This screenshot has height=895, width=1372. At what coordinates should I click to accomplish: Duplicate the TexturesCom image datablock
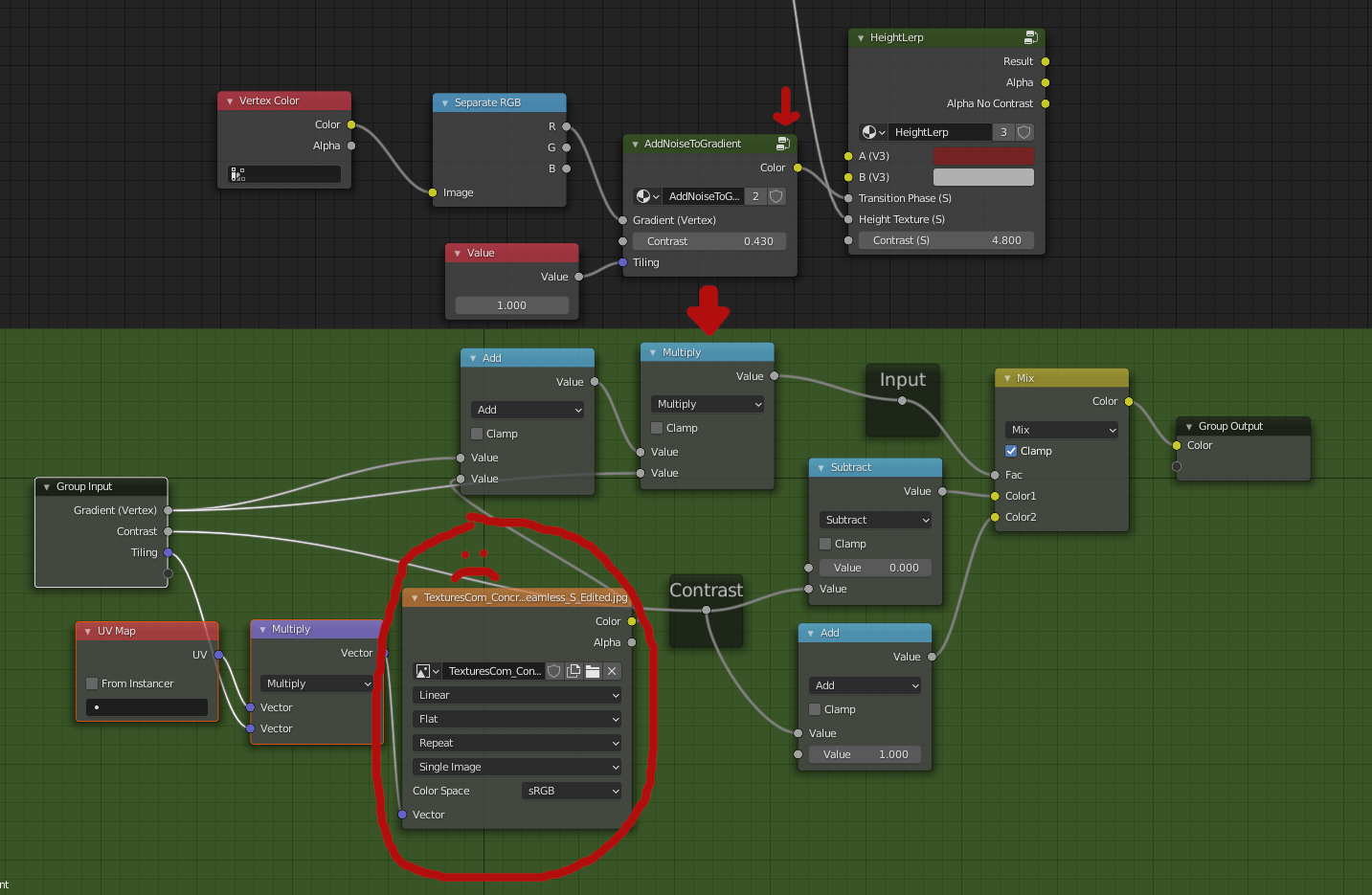tap(574, 671)
